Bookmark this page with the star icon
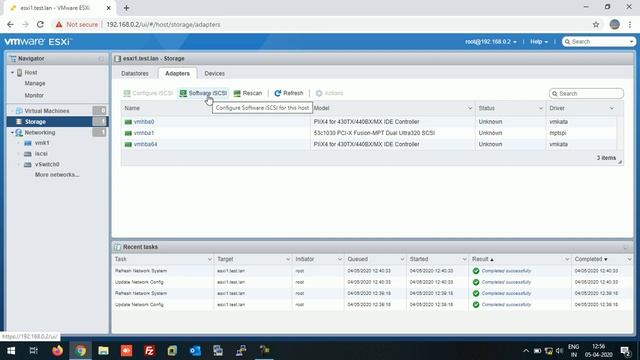The height and width of the screenshot is (360, 640). coord(596,24)
